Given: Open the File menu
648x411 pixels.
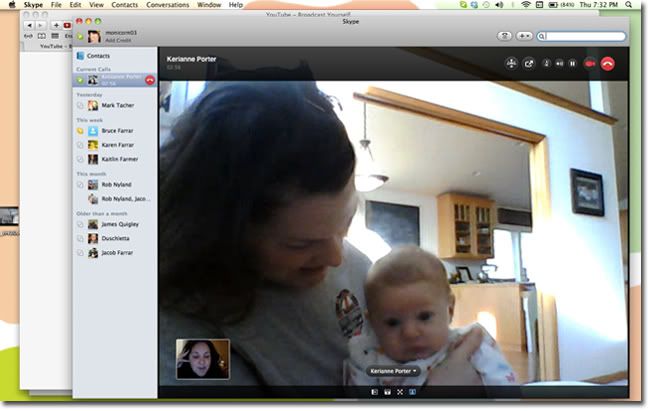Looking at the screenshot, I should (56, 5).
